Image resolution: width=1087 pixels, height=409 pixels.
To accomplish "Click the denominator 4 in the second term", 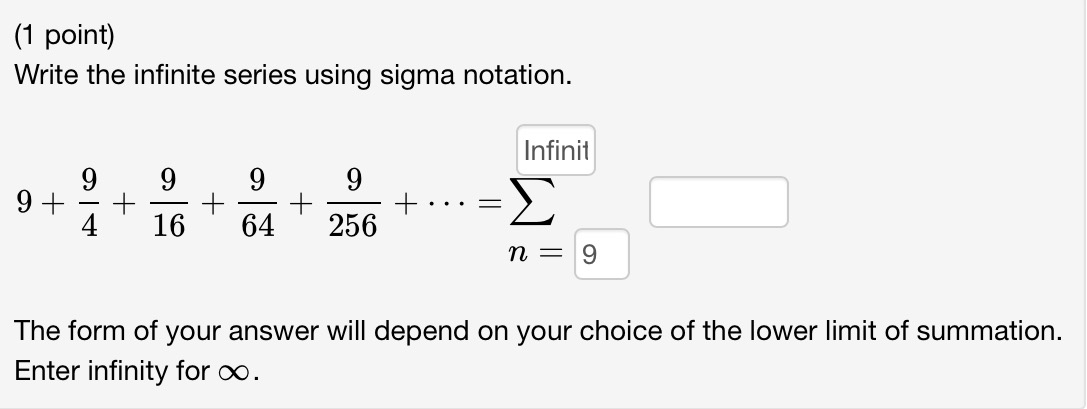I will [89, 226].
